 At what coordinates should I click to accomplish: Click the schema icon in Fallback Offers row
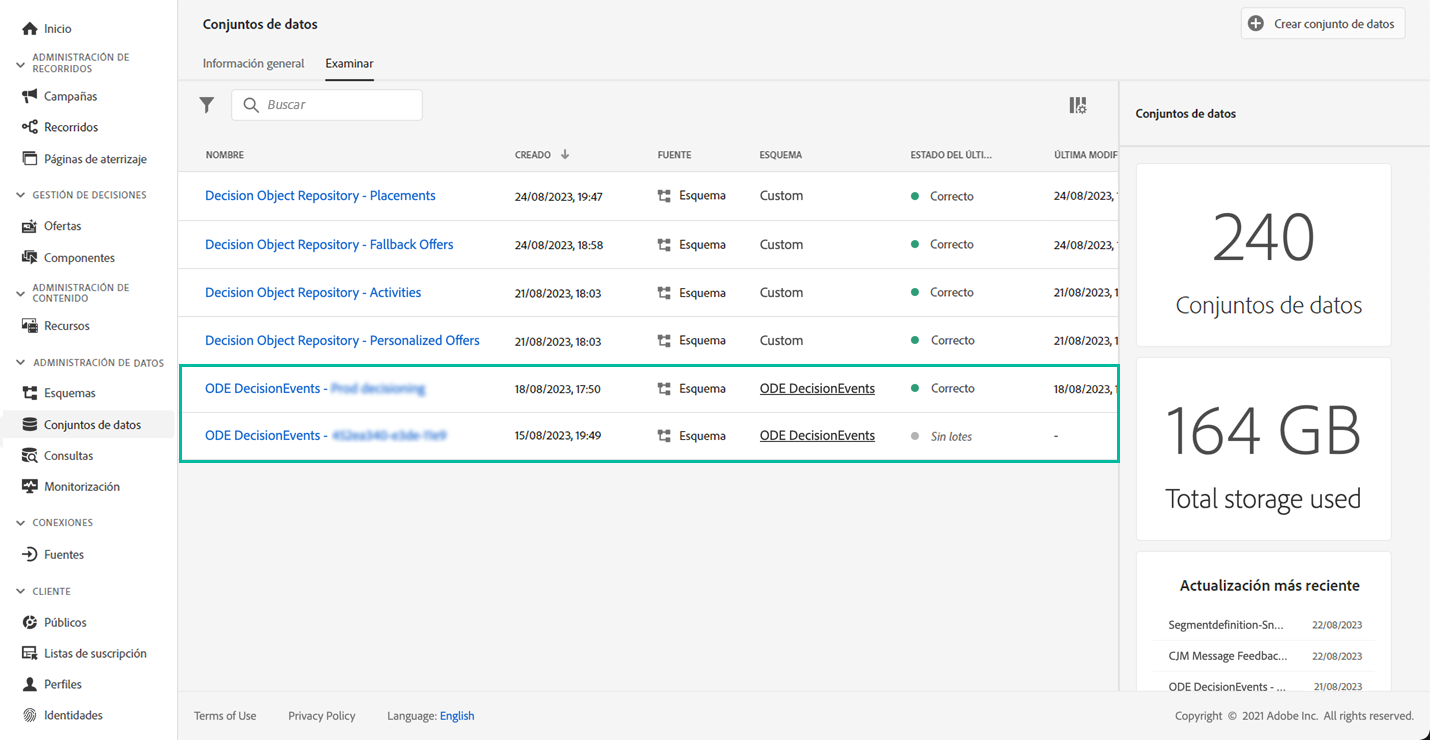click(664, 245)
